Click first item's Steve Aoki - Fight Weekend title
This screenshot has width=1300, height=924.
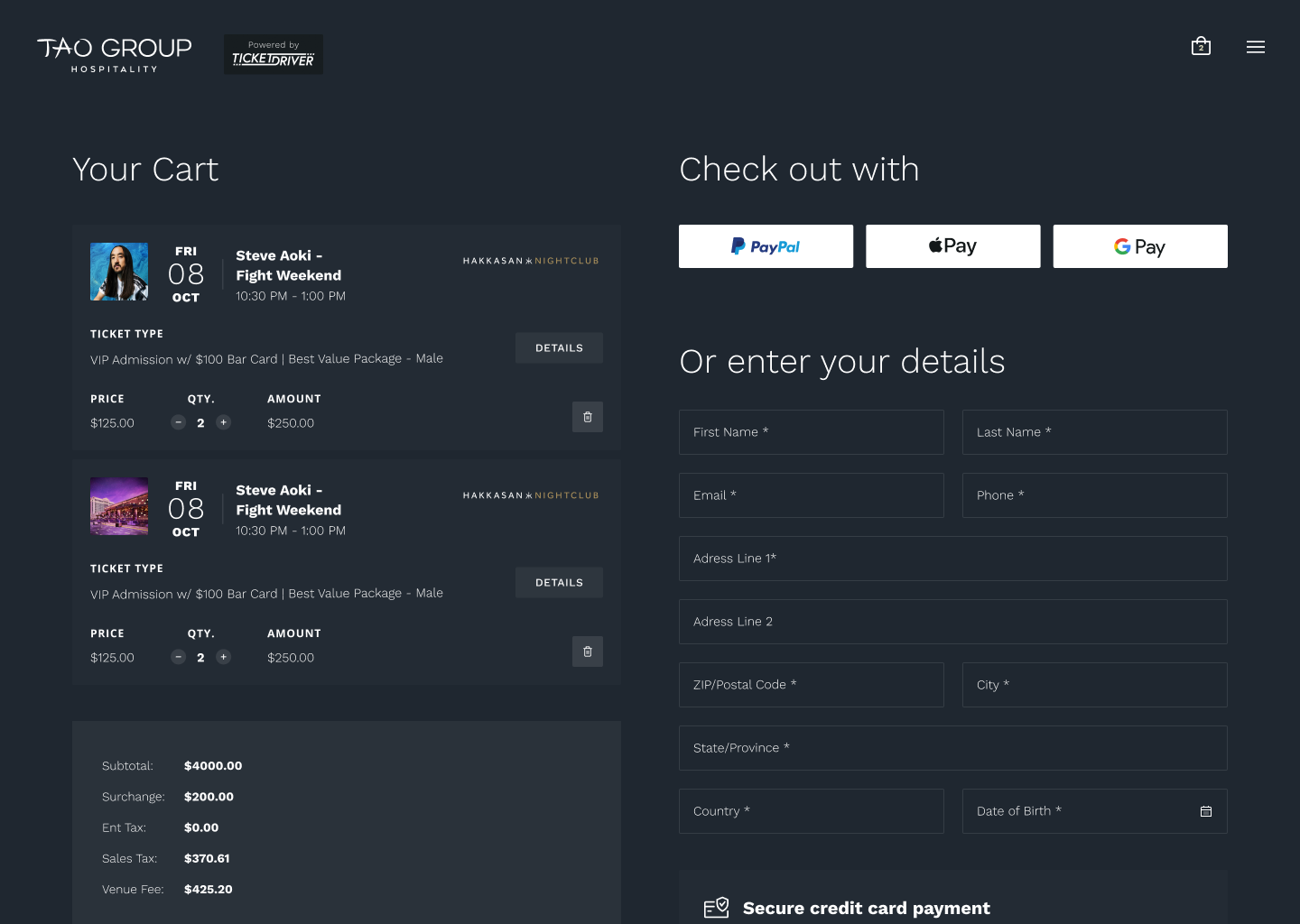[x=289, y=265]
